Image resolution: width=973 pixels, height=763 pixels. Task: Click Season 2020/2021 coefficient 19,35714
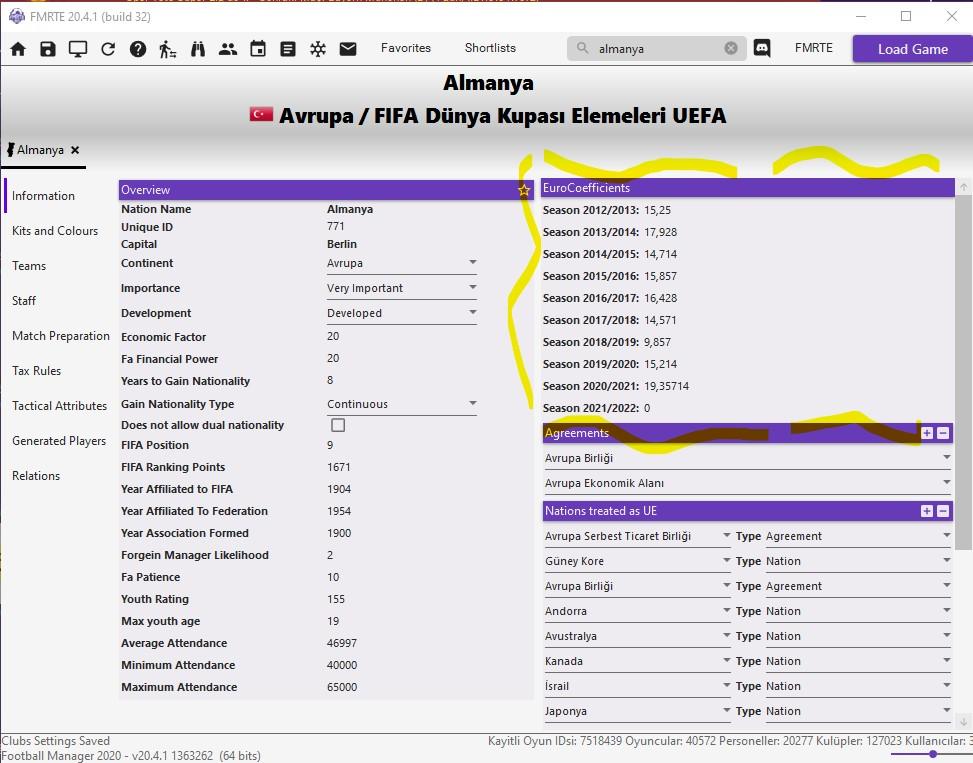tap(666, 386)
